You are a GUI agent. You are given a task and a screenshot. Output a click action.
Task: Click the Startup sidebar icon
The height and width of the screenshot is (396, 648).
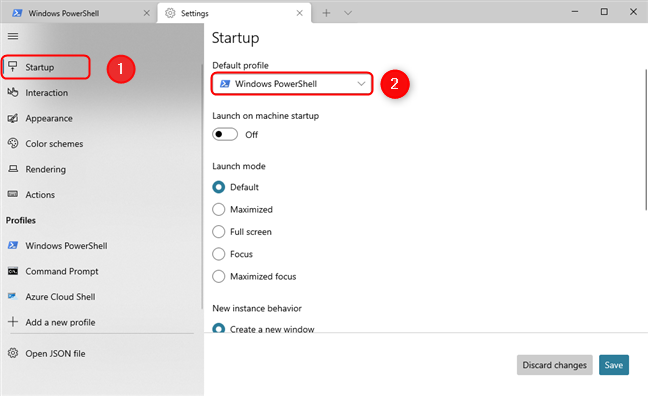13,66
